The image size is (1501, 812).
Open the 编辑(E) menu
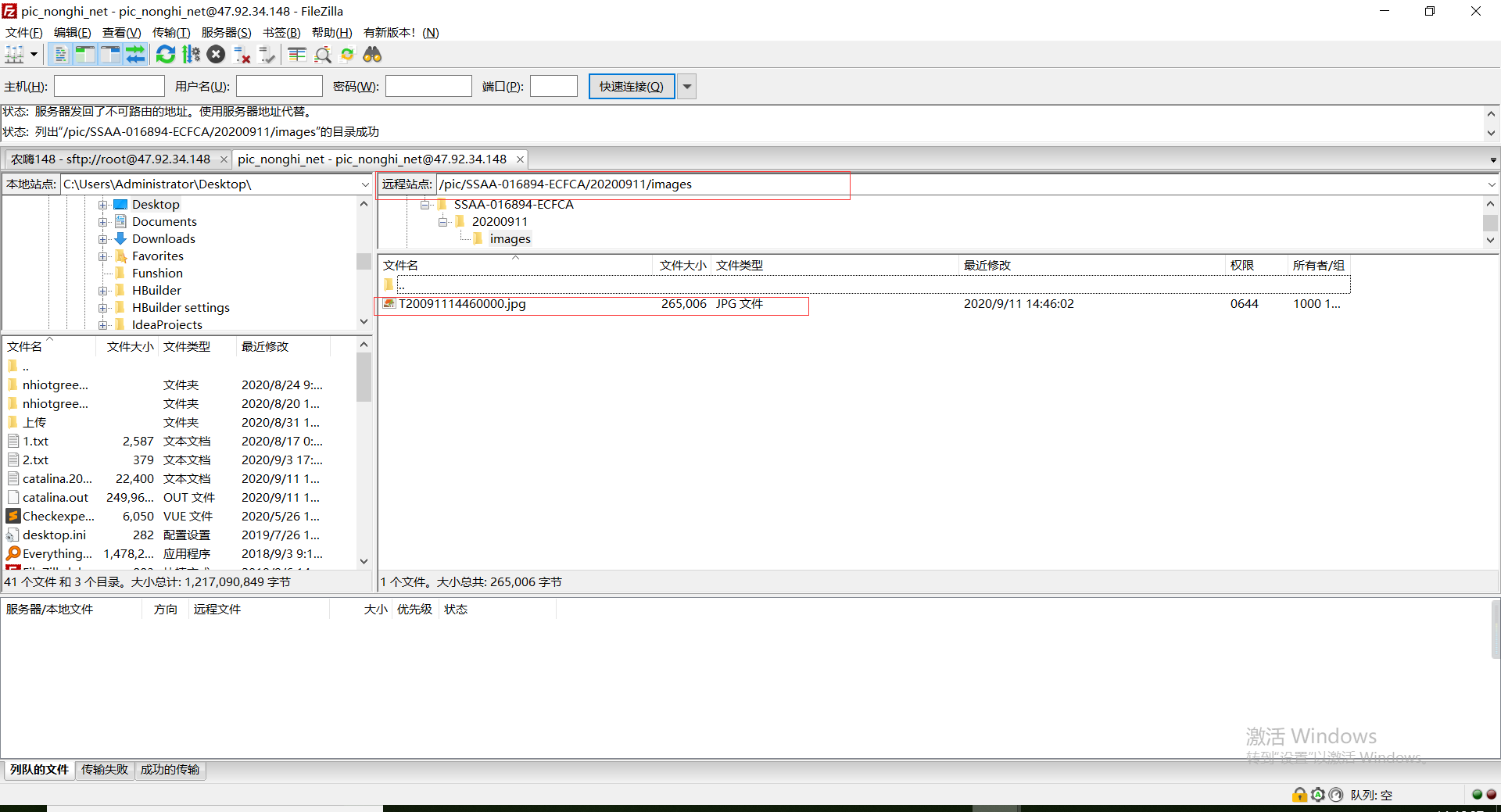tap(73, 33)
